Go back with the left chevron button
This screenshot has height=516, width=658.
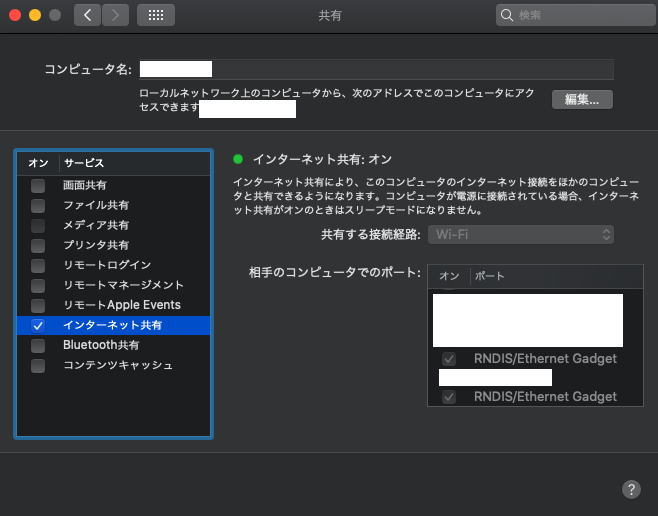87,16
